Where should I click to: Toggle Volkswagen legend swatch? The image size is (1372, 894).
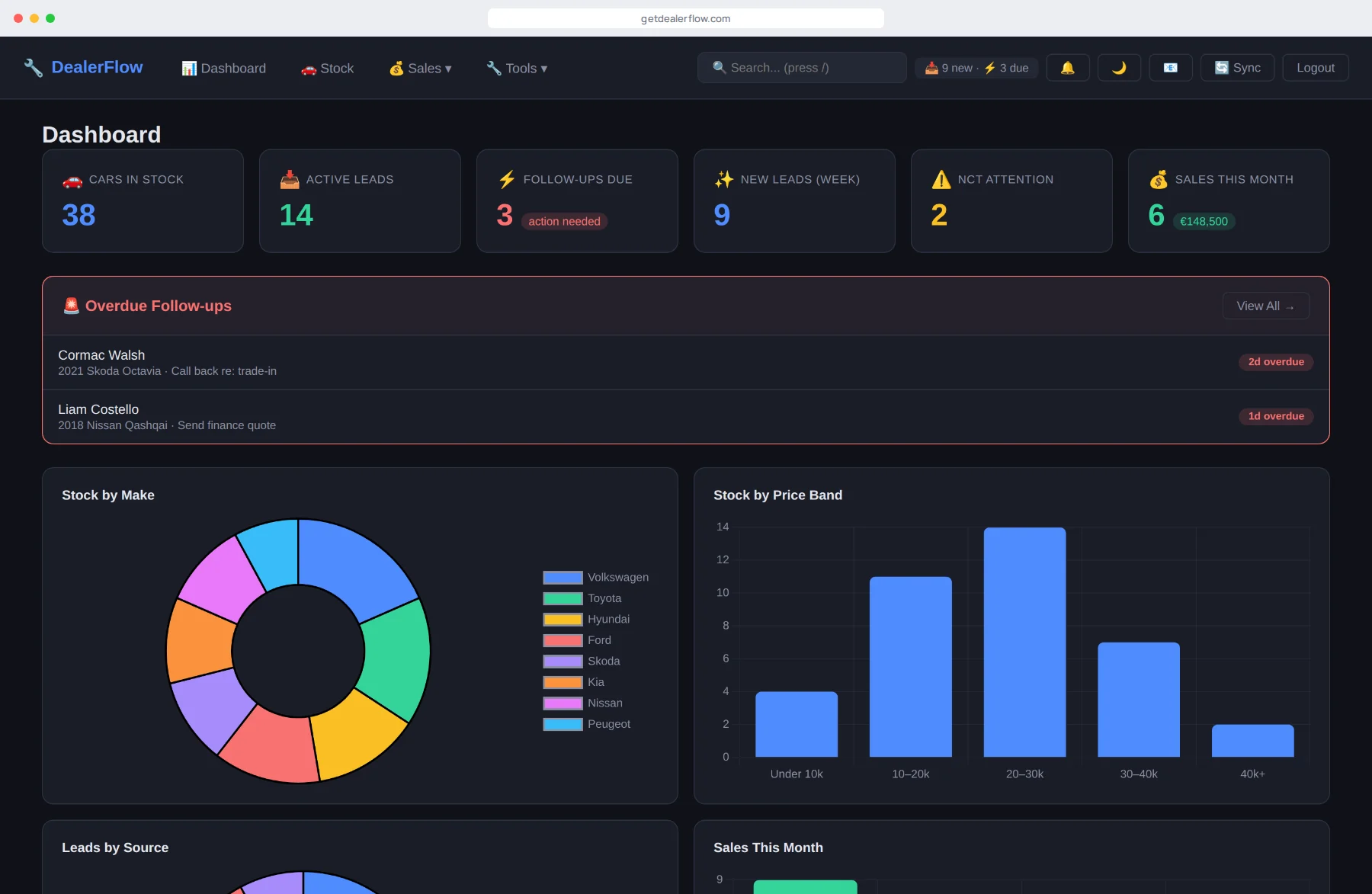[x=563, y=578]
